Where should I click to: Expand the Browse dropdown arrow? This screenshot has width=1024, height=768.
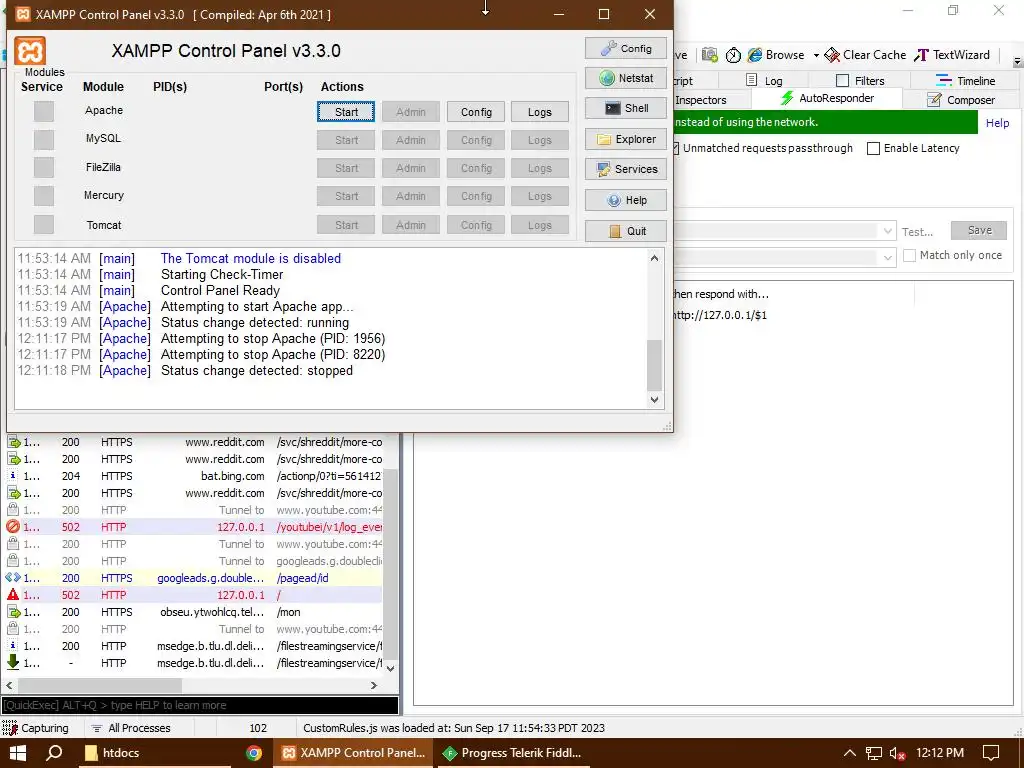816,56
